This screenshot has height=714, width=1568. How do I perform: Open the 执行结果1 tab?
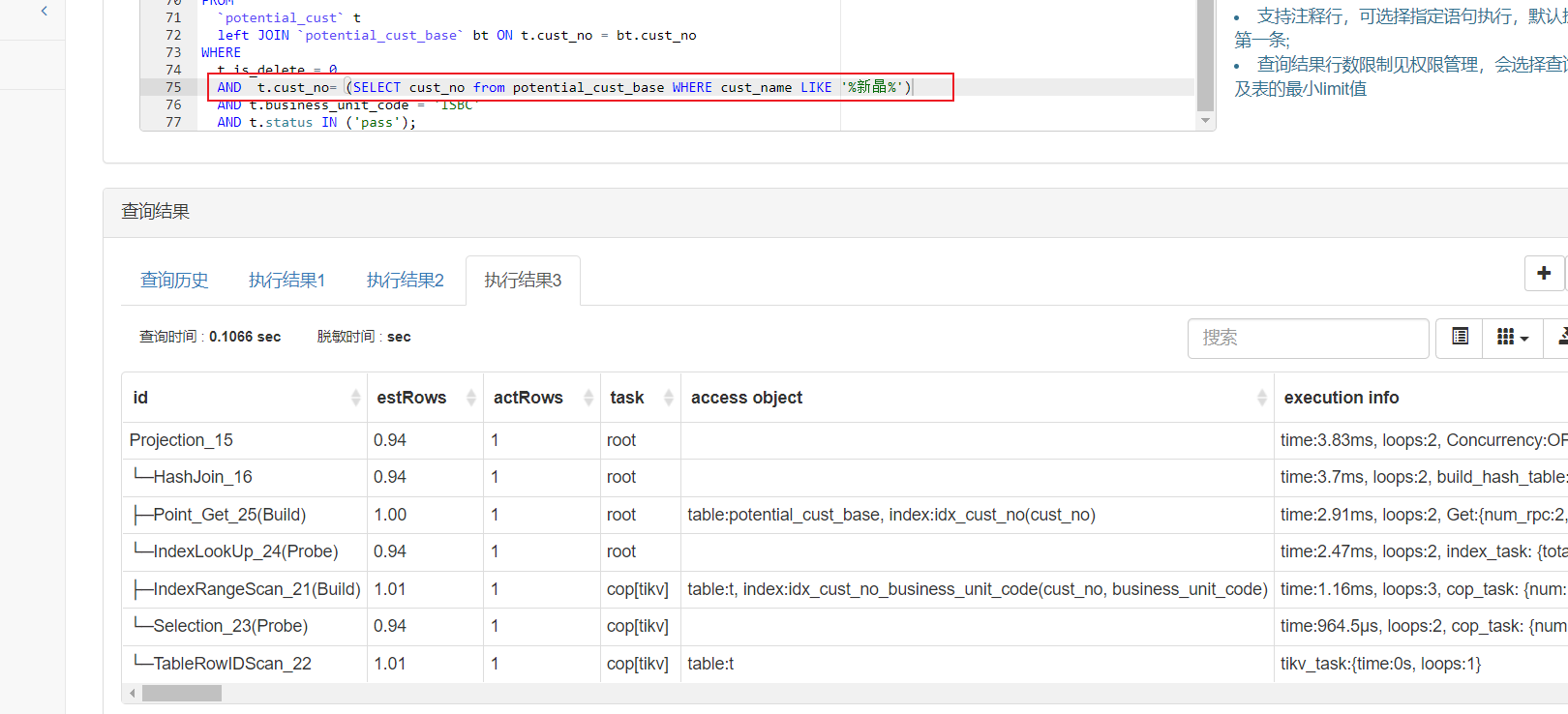(x=286, y=281)
